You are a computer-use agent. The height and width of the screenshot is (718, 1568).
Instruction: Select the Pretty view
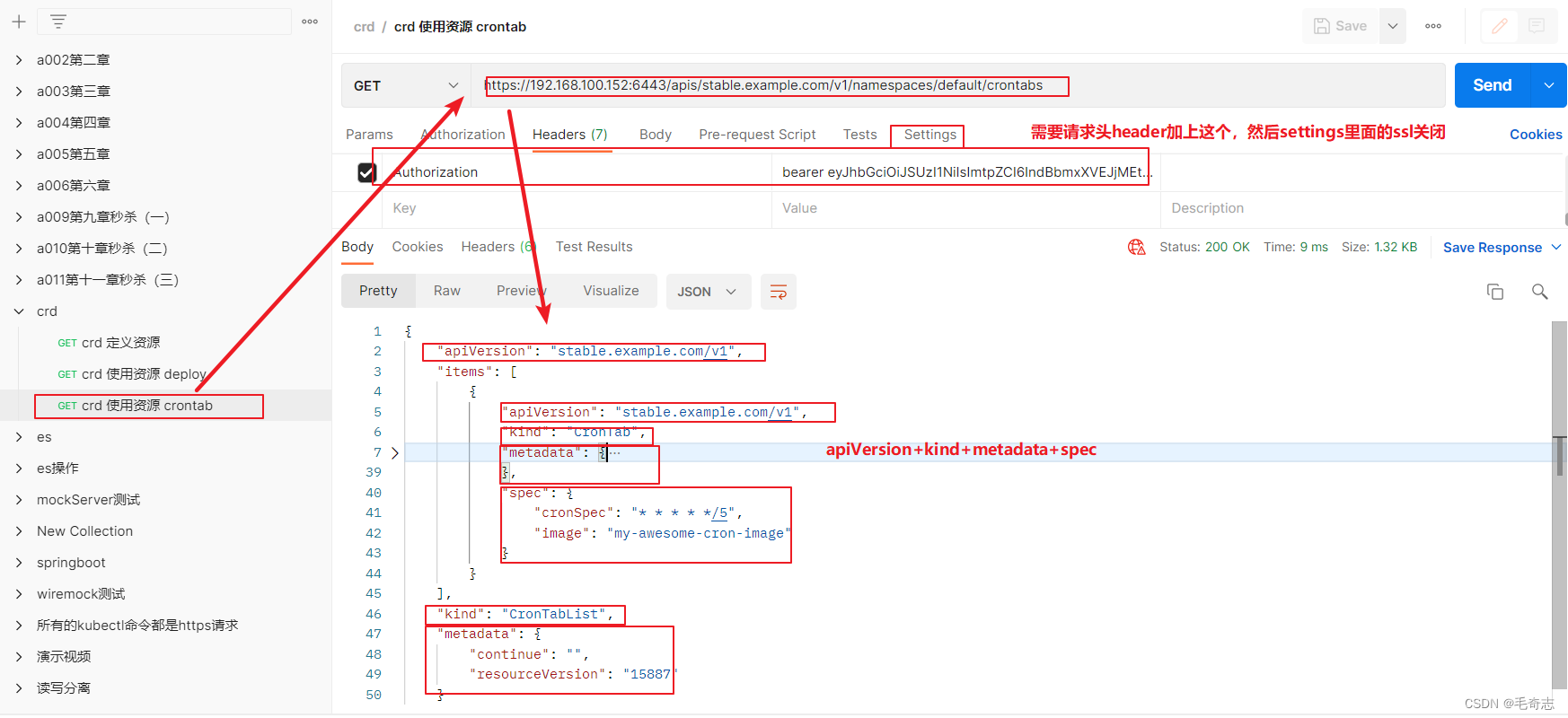pyautogui.click(x=378, y=291)
